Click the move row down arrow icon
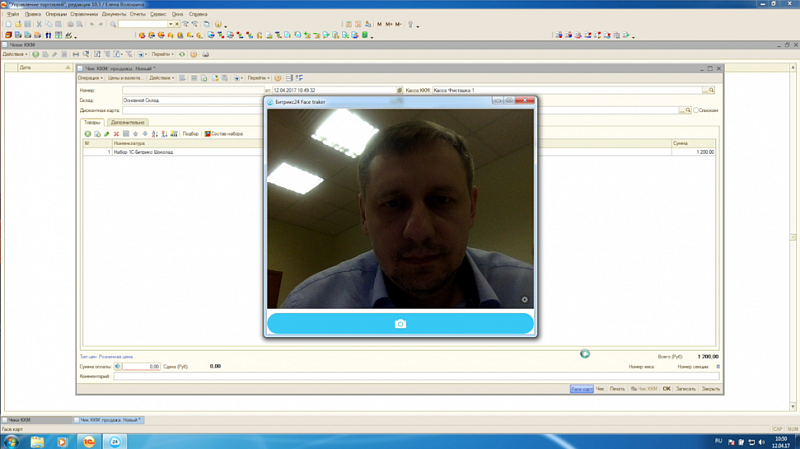This screenshot has width=800, height=449. click(x=145, y=134)
